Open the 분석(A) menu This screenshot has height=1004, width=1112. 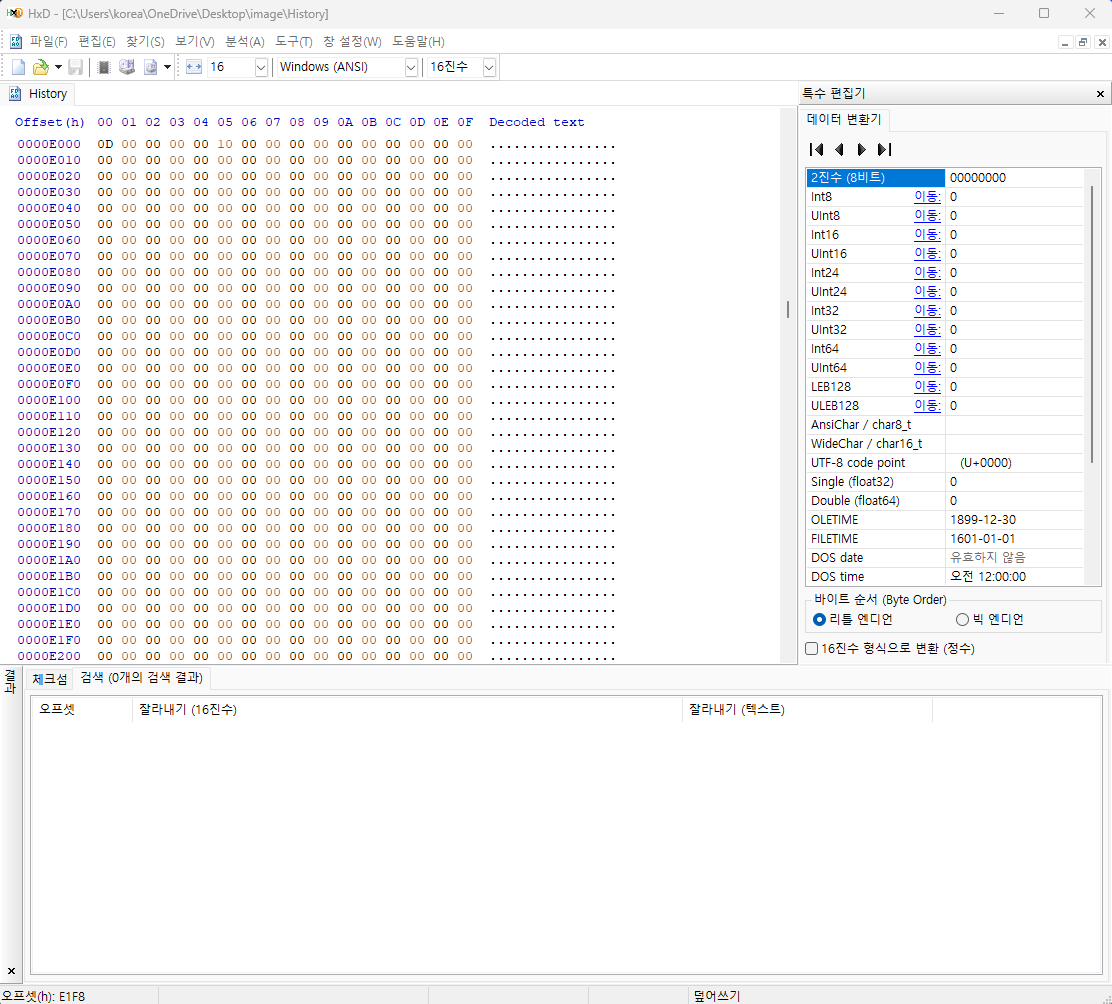coord(244,41)
